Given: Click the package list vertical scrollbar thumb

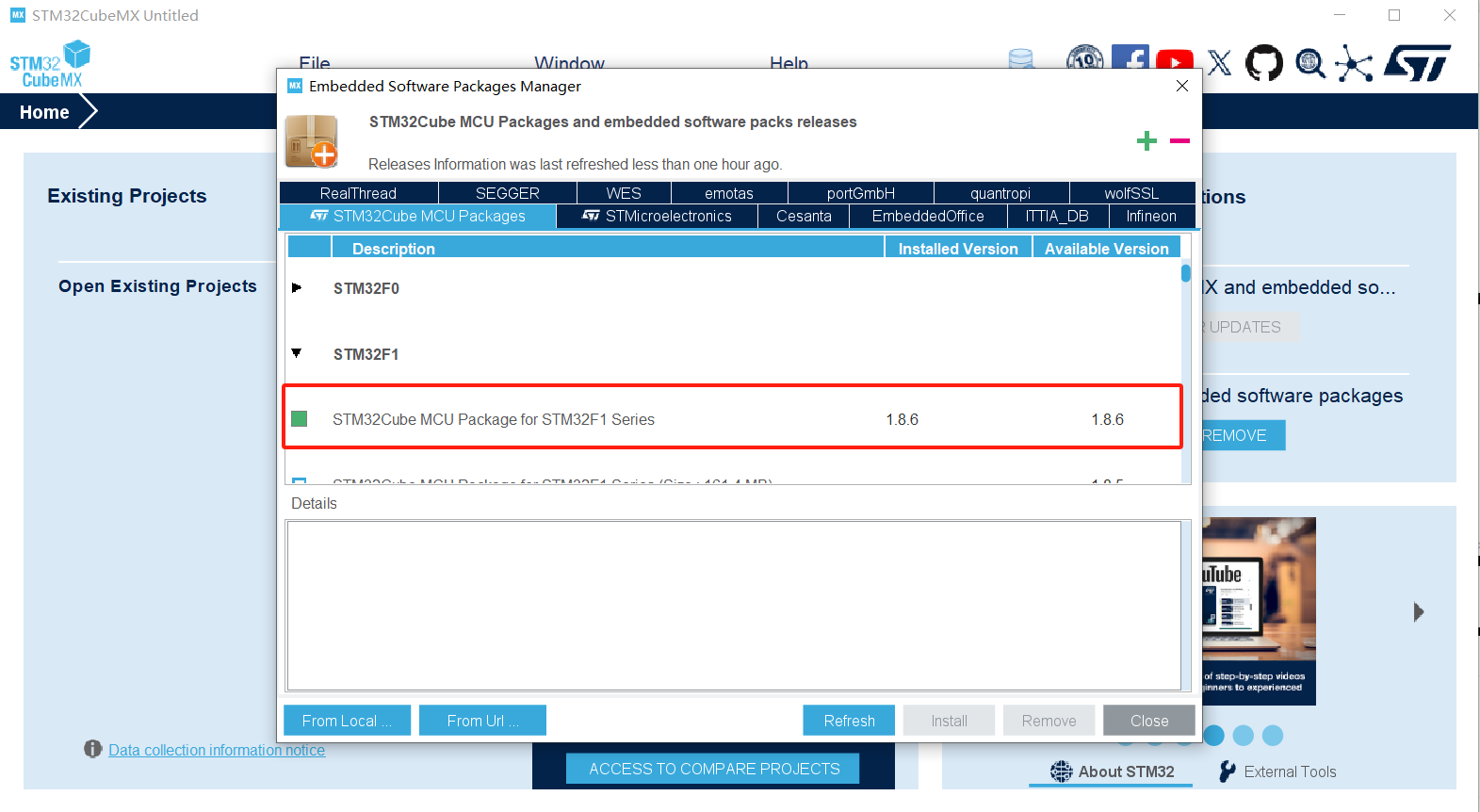Looking at the screenshot, I should pos(1186,273).
